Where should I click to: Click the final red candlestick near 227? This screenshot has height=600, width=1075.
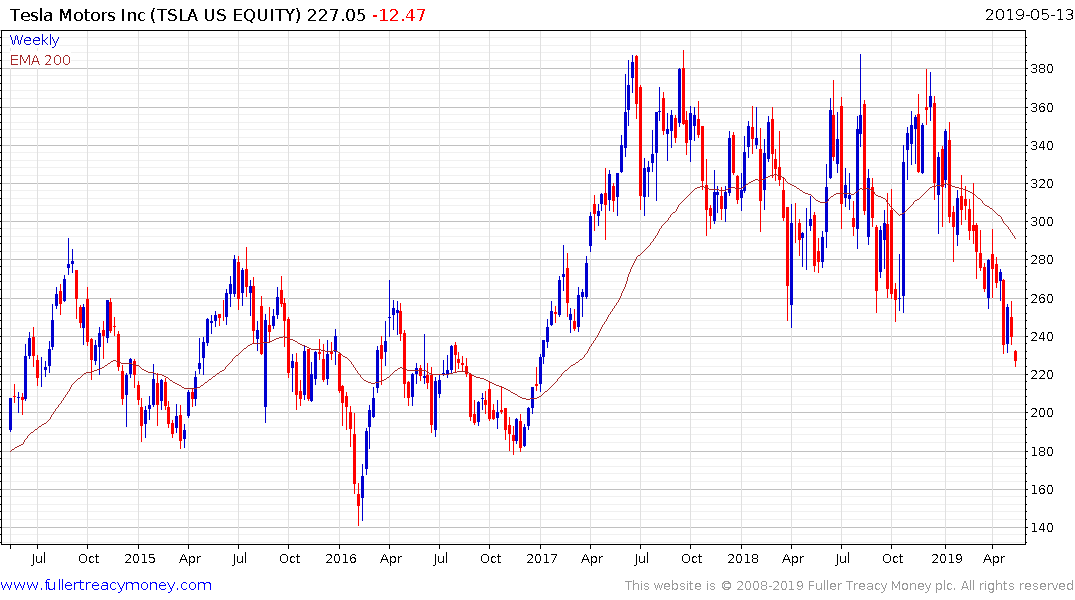[x=1015, y=357]
